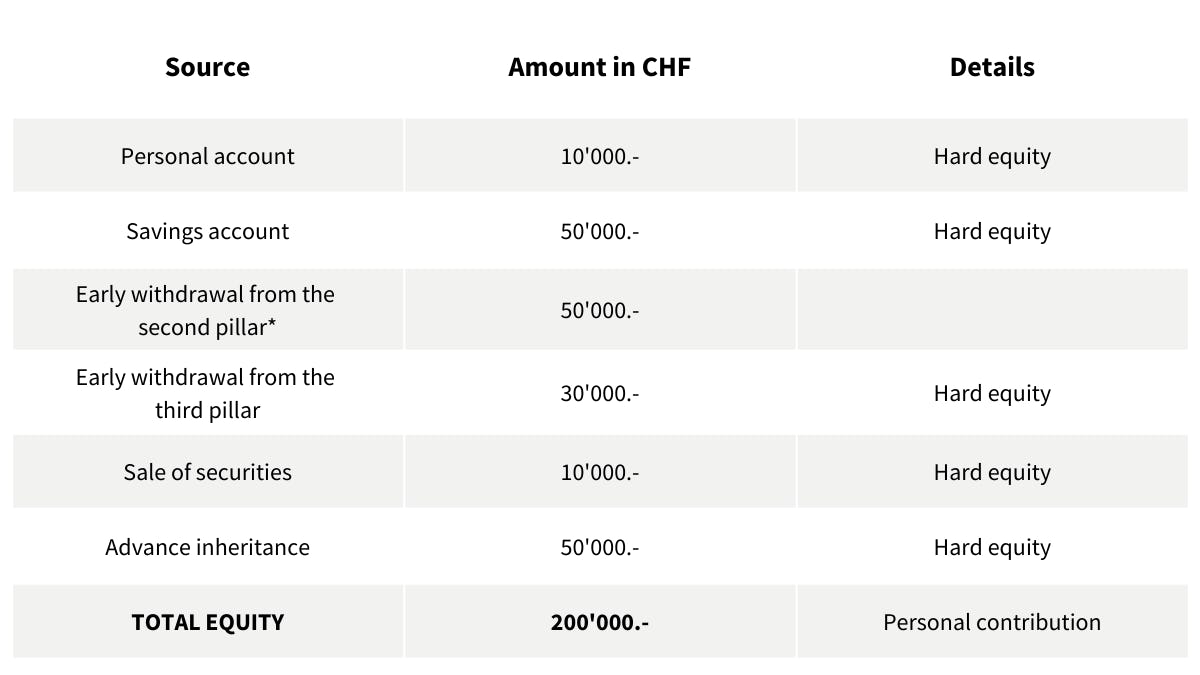
Task: Click the Personal contribution cell
Action: [992, 622]
